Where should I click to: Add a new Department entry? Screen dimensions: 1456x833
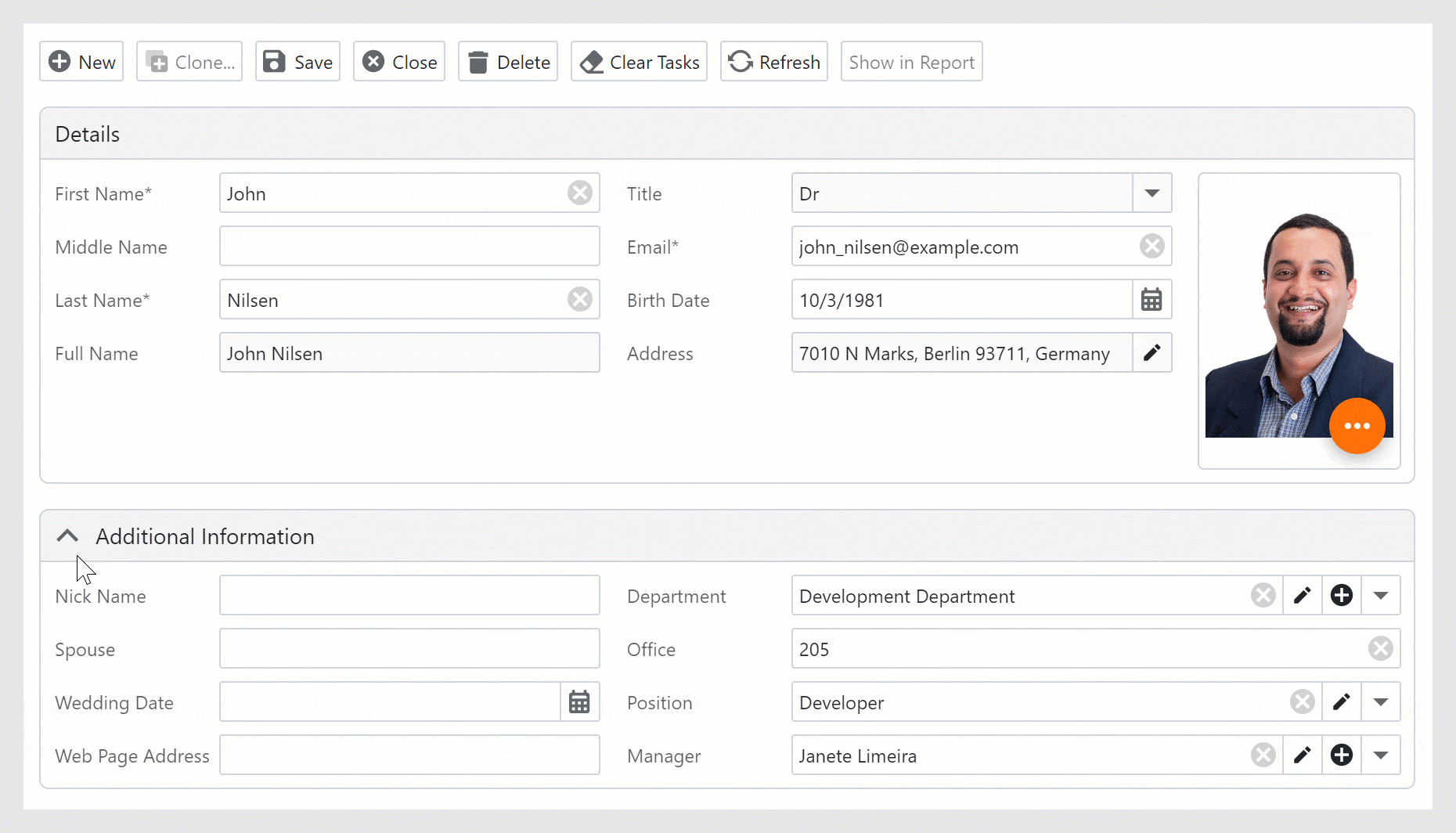pos(1342,595)
